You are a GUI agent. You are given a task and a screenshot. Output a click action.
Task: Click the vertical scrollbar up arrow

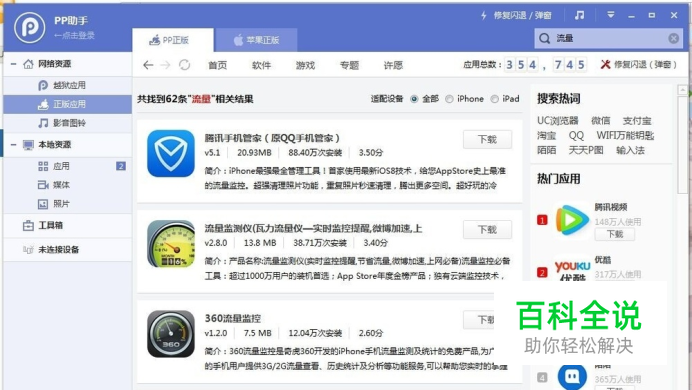683,90
